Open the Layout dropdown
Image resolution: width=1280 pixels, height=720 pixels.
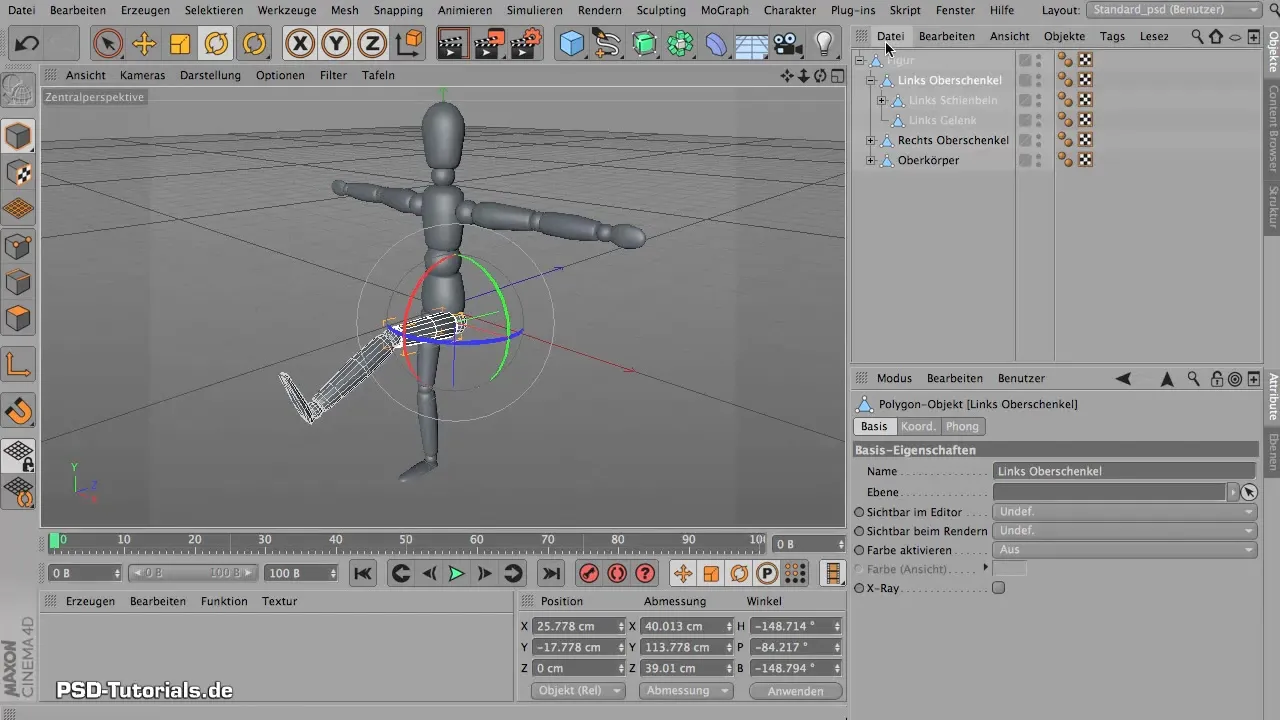(x=1174, y=10)
